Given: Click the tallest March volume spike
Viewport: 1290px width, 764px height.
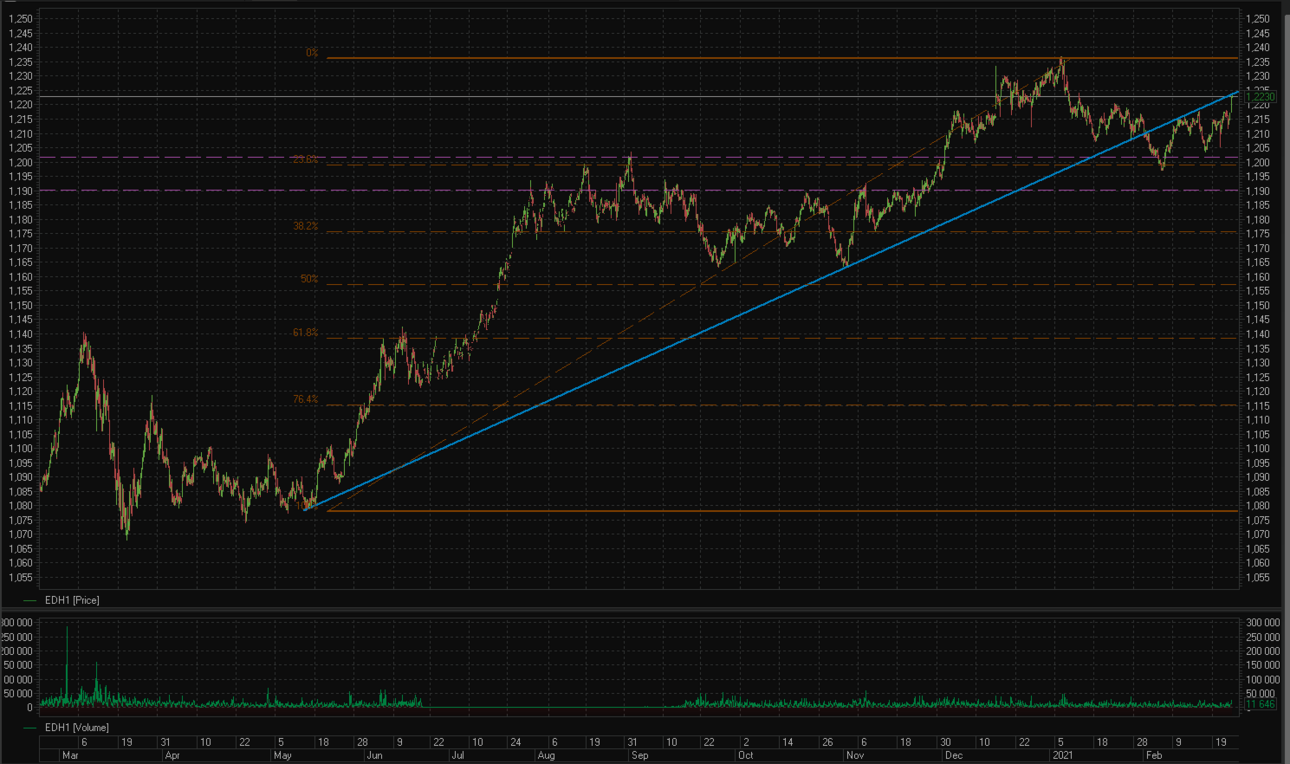Looking at the screenshot, I should 67,665.
